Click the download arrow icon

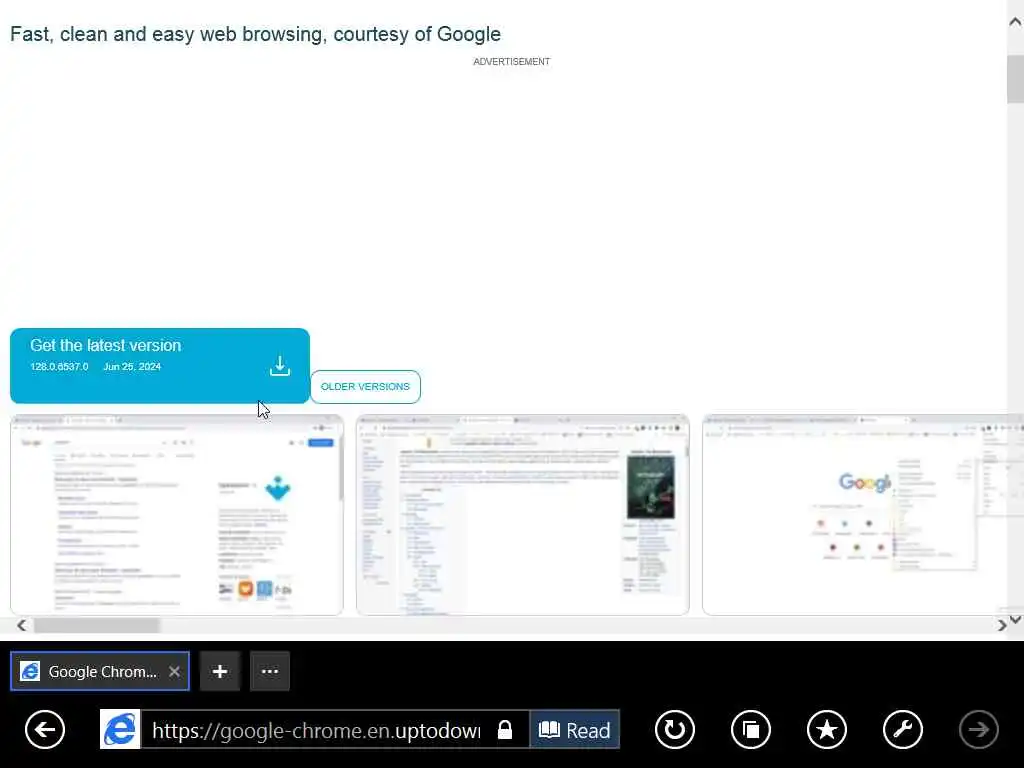click(x=280, y=366)
